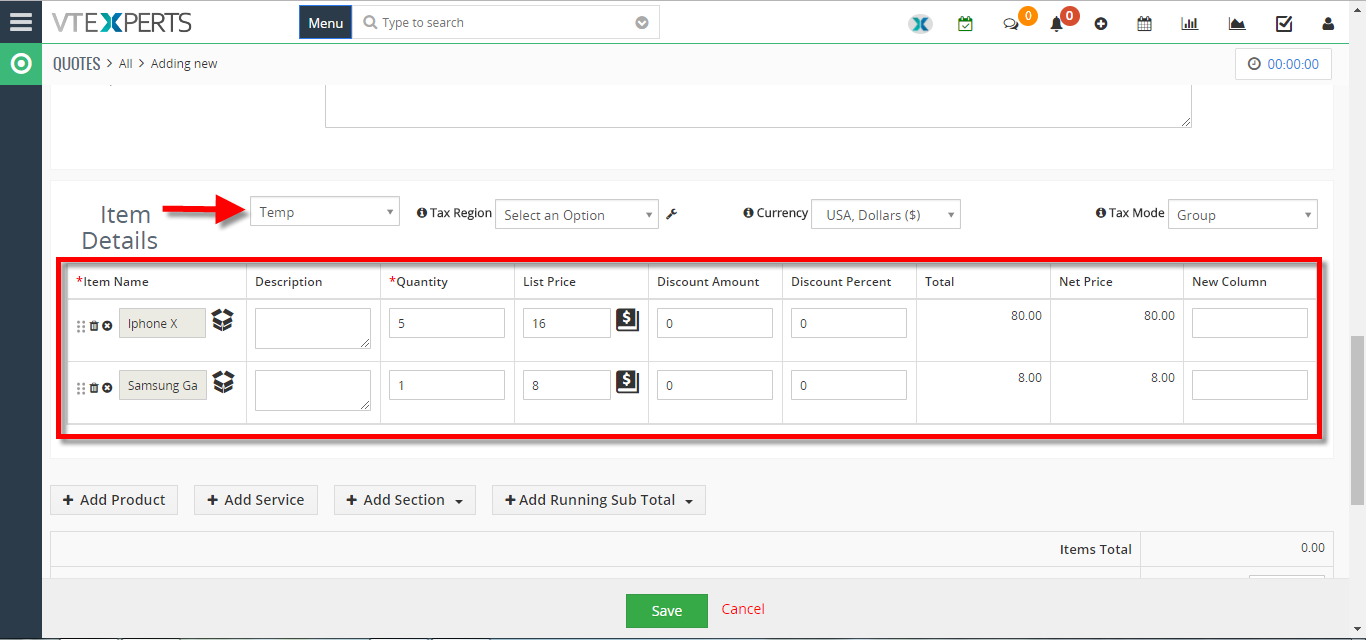
Task: Open the bar chart reports icon
Action: tap(1190, 24)
